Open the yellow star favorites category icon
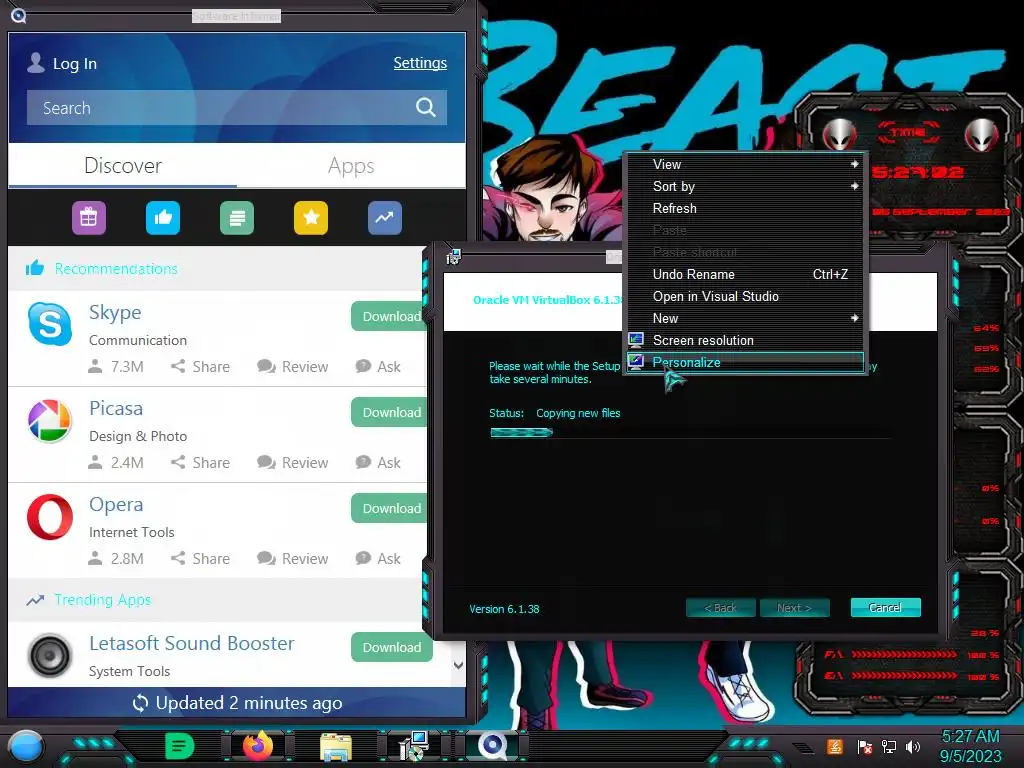The height and width of the screenshot is (768, 1024). [311, 217]
